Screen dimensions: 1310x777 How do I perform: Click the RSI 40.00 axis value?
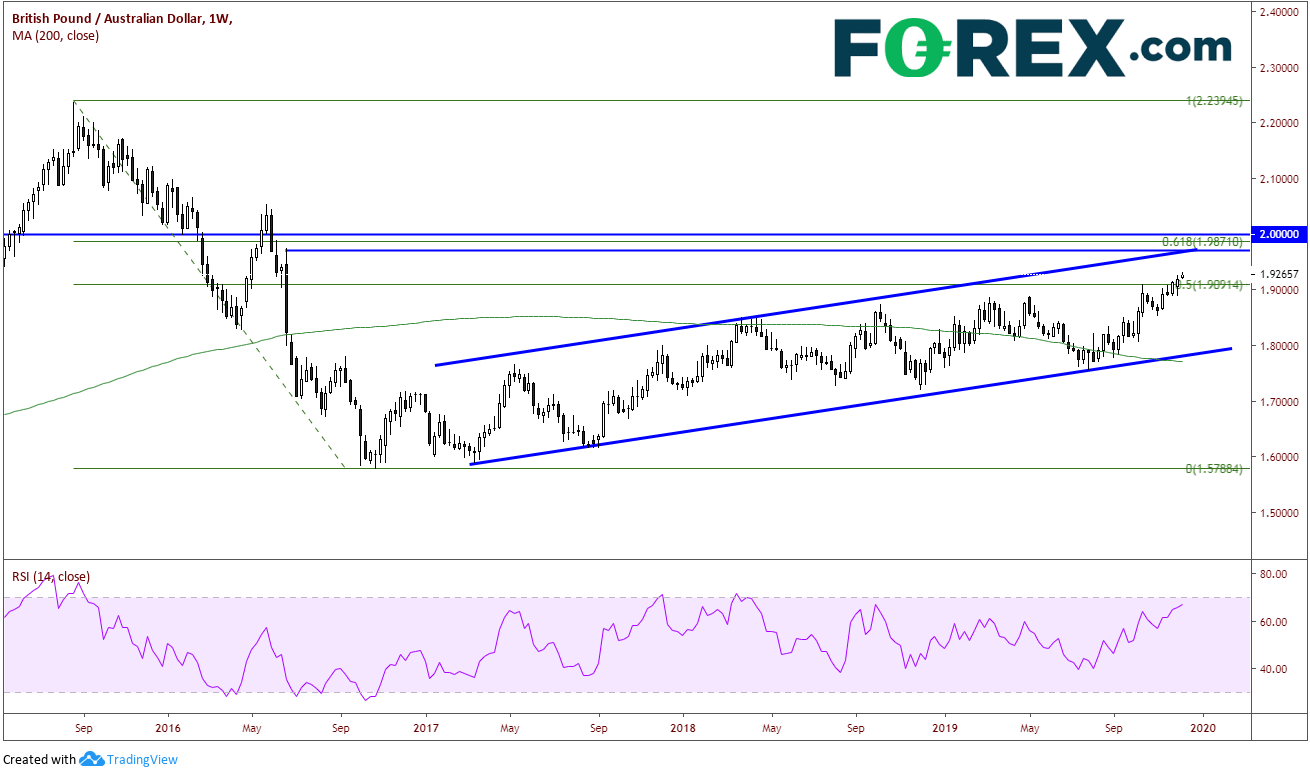[1272, 669]
